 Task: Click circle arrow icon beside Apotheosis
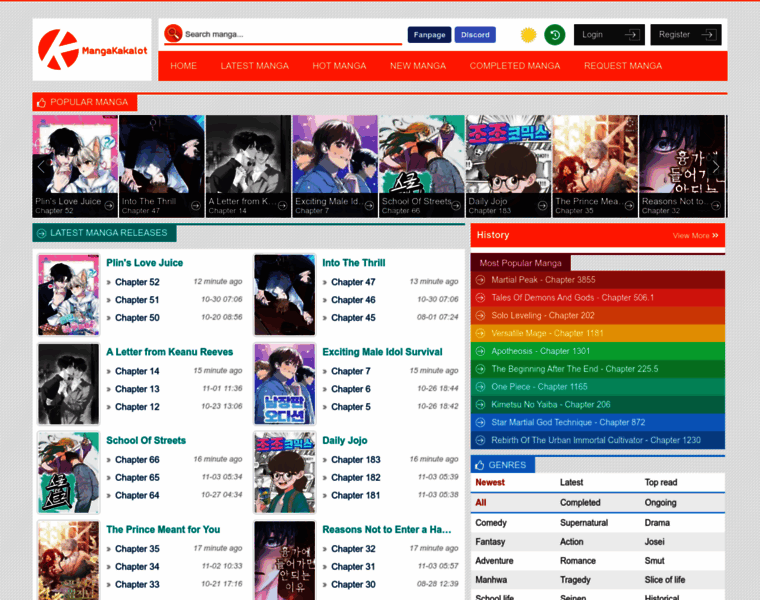click(480, 351)
